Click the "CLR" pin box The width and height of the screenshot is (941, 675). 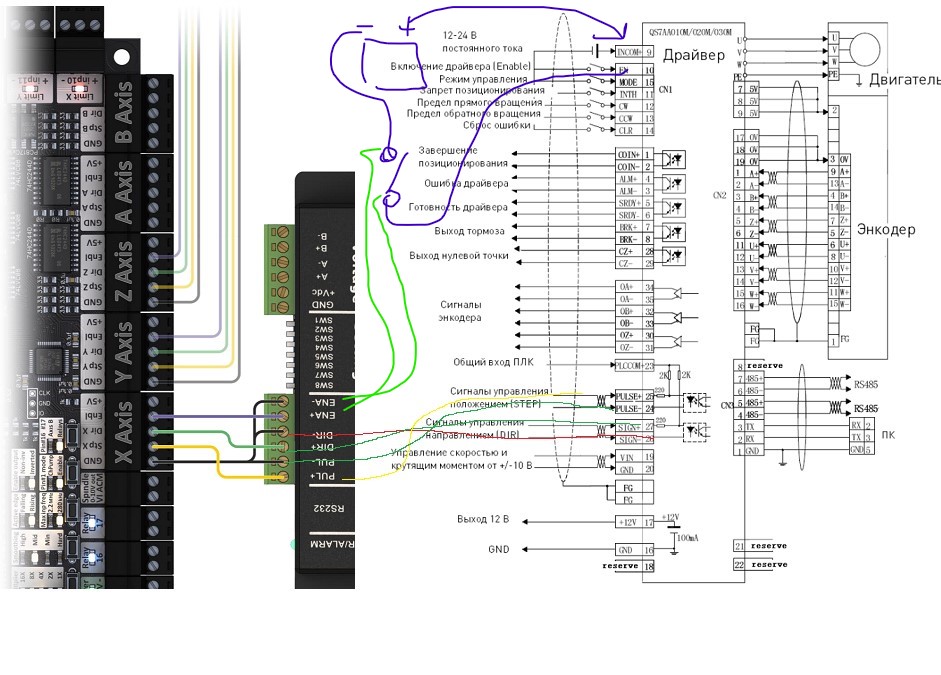click(x=634, y=130)
